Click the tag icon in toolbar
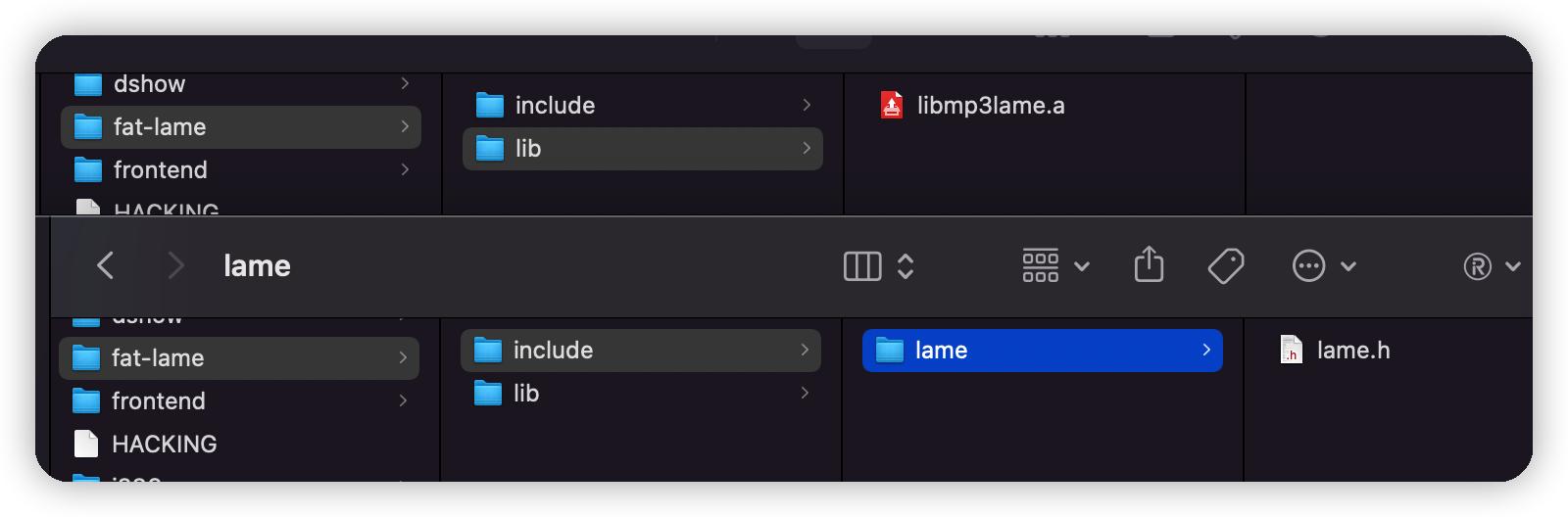Viewport: 1568px width, 517px height. (1226, 265)
